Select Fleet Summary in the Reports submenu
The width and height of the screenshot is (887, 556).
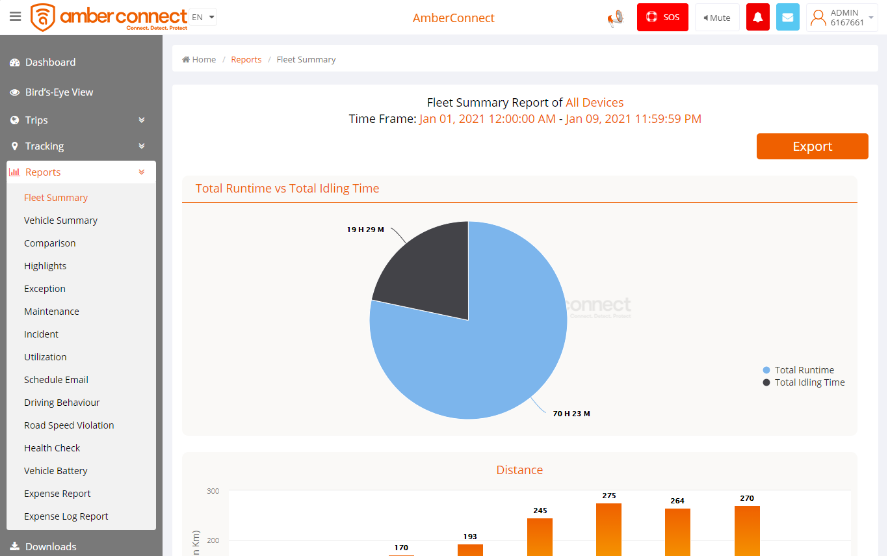click(56, 198)
